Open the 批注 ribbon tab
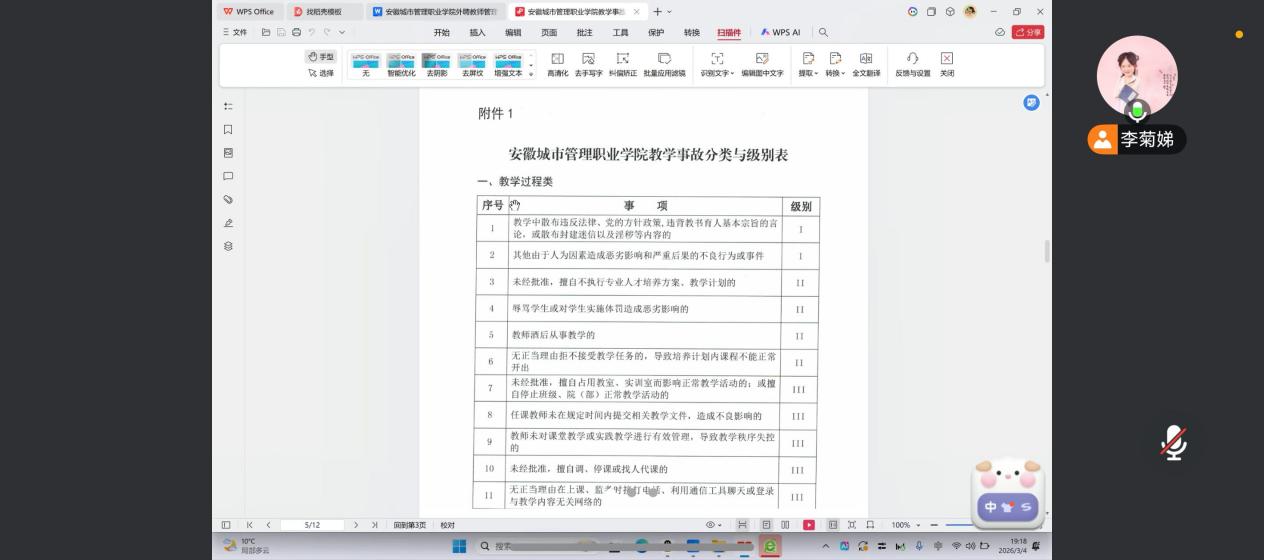1264x560 pixels. [x=584, y=32]
